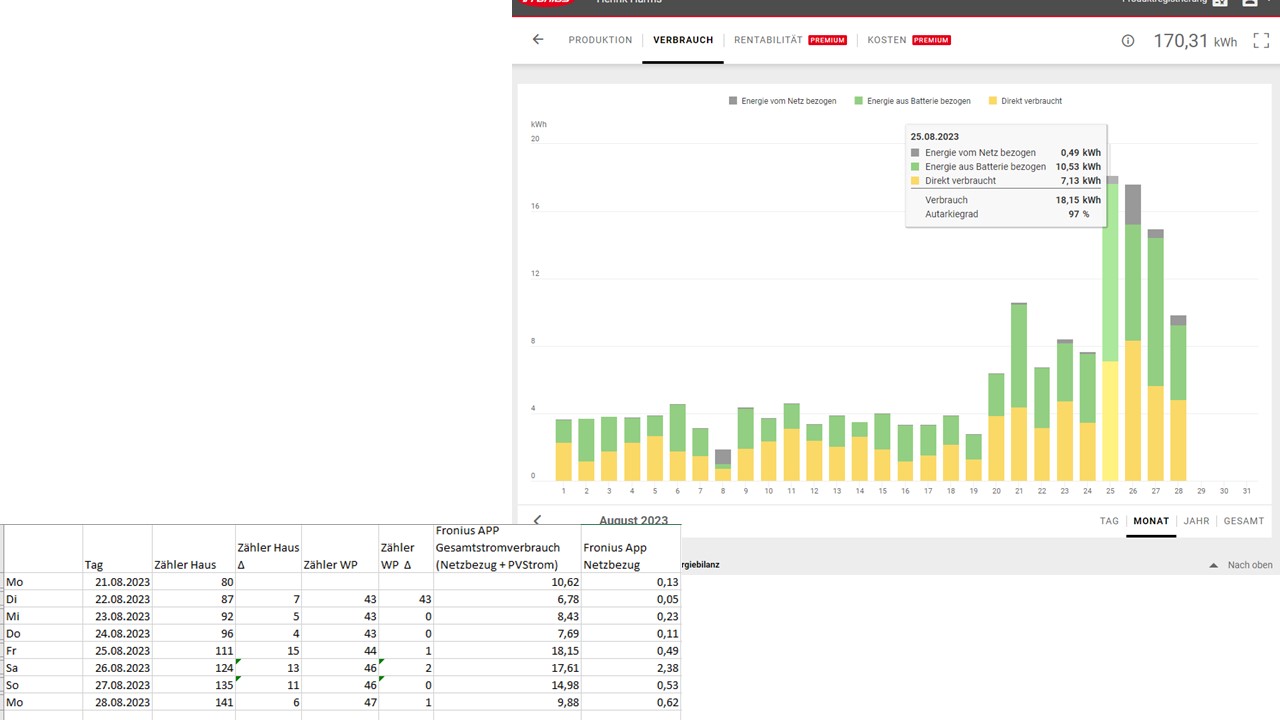Open the RENTABILITÄT premium tab
The width and height of the screenshot is (1280, 720).
(790, 40)
